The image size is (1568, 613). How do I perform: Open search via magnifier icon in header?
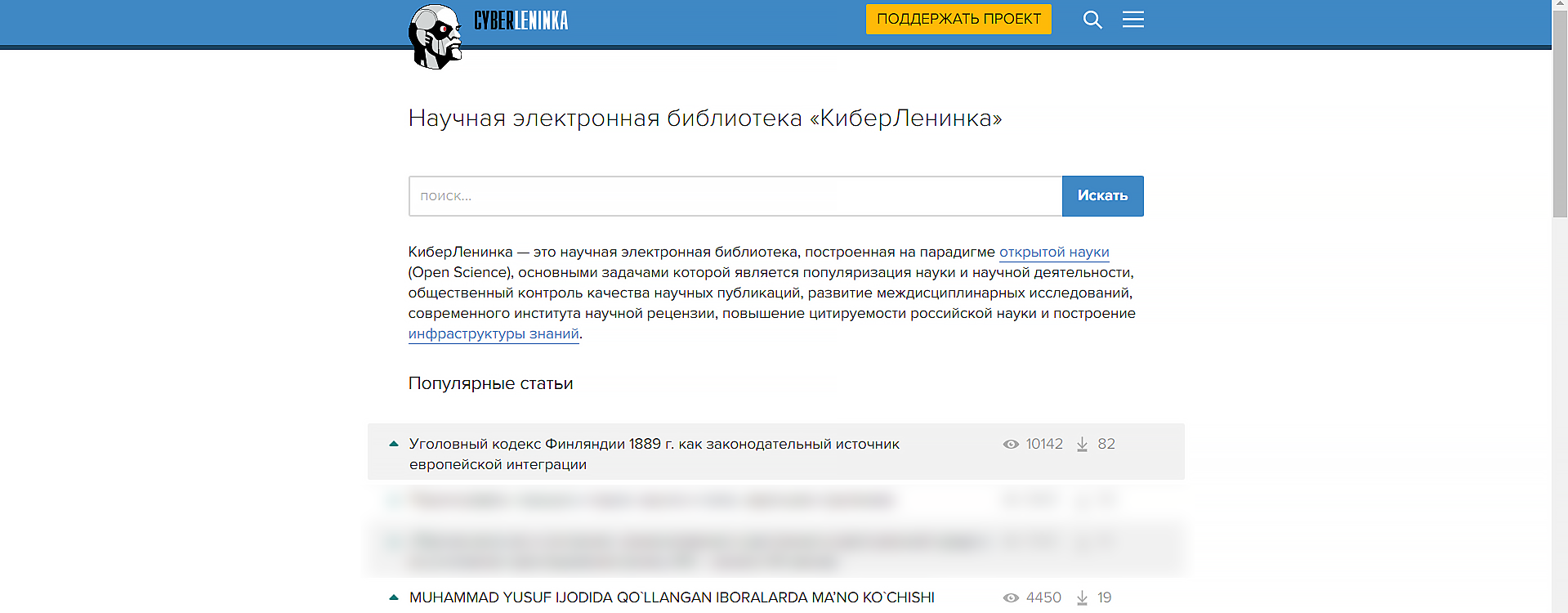click(1092, 20)
